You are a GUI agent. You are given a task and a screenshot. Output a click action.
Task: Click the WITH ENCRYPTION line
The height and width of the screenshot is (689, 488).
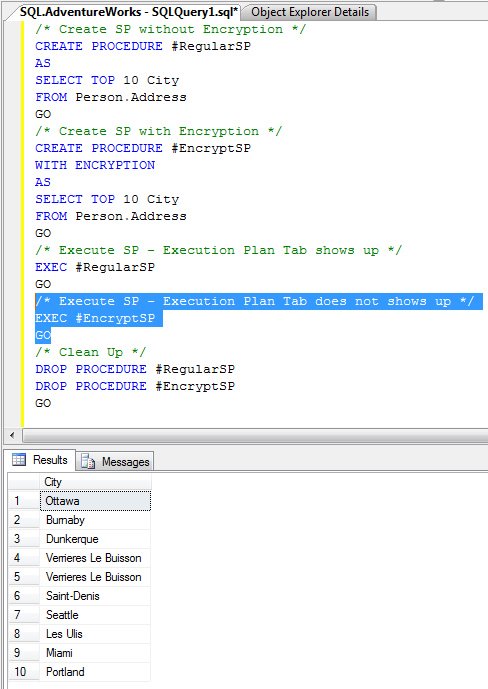pyautogui.click(x=95, y=165)
